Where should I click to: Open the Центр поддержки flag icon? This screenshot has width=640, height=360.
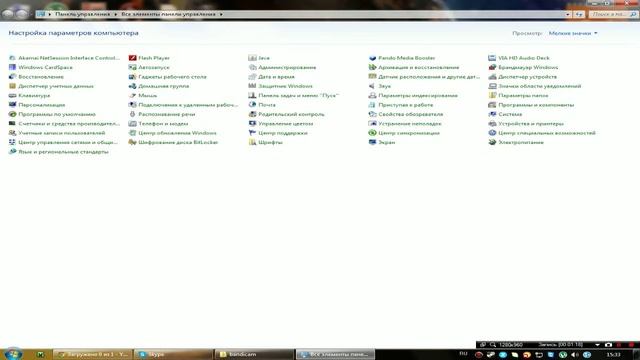[x=252, y=133]
